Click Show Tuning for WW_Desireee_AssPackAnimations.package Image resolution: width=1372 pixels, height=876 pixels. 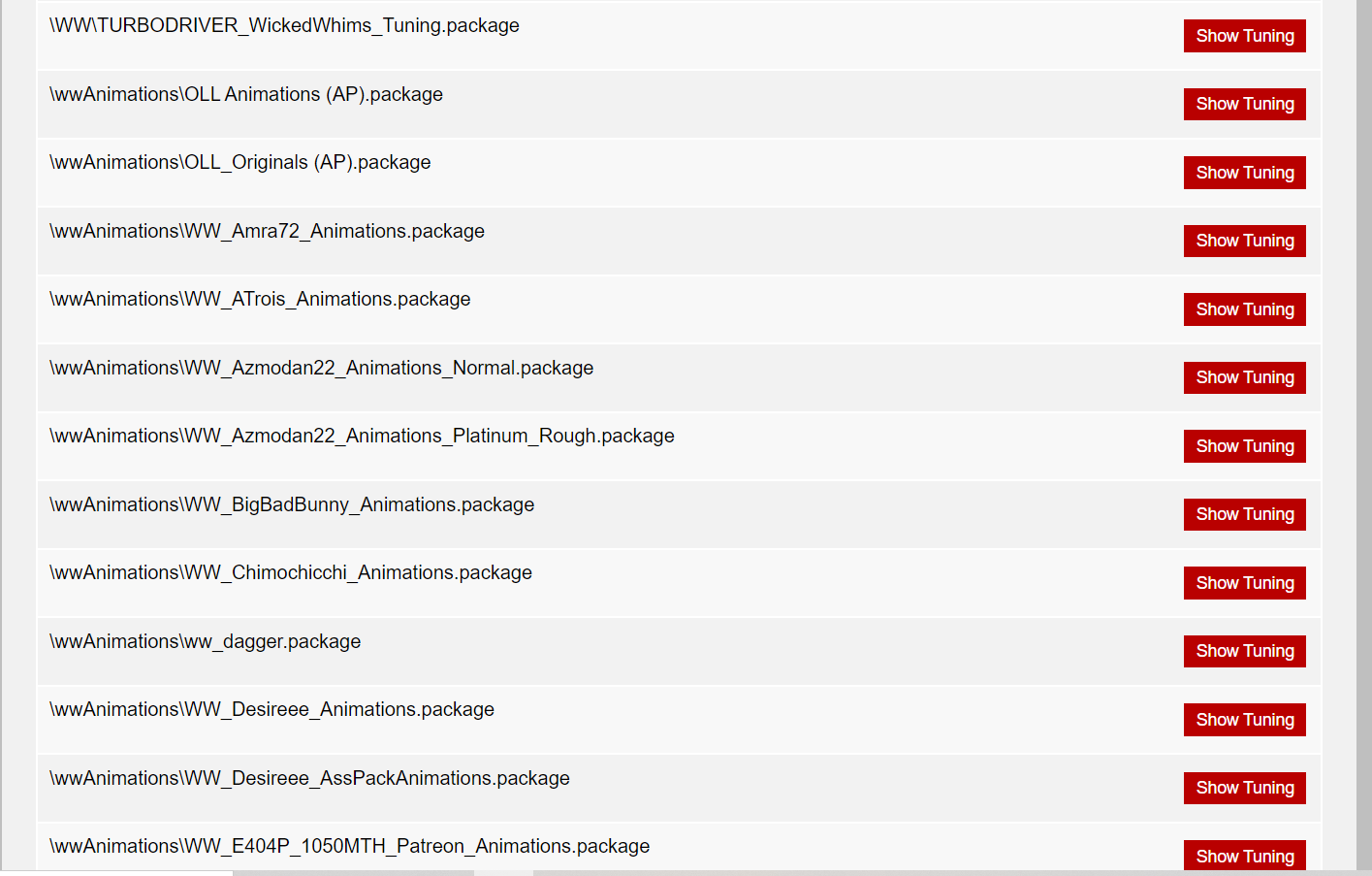pos(1244,788)
